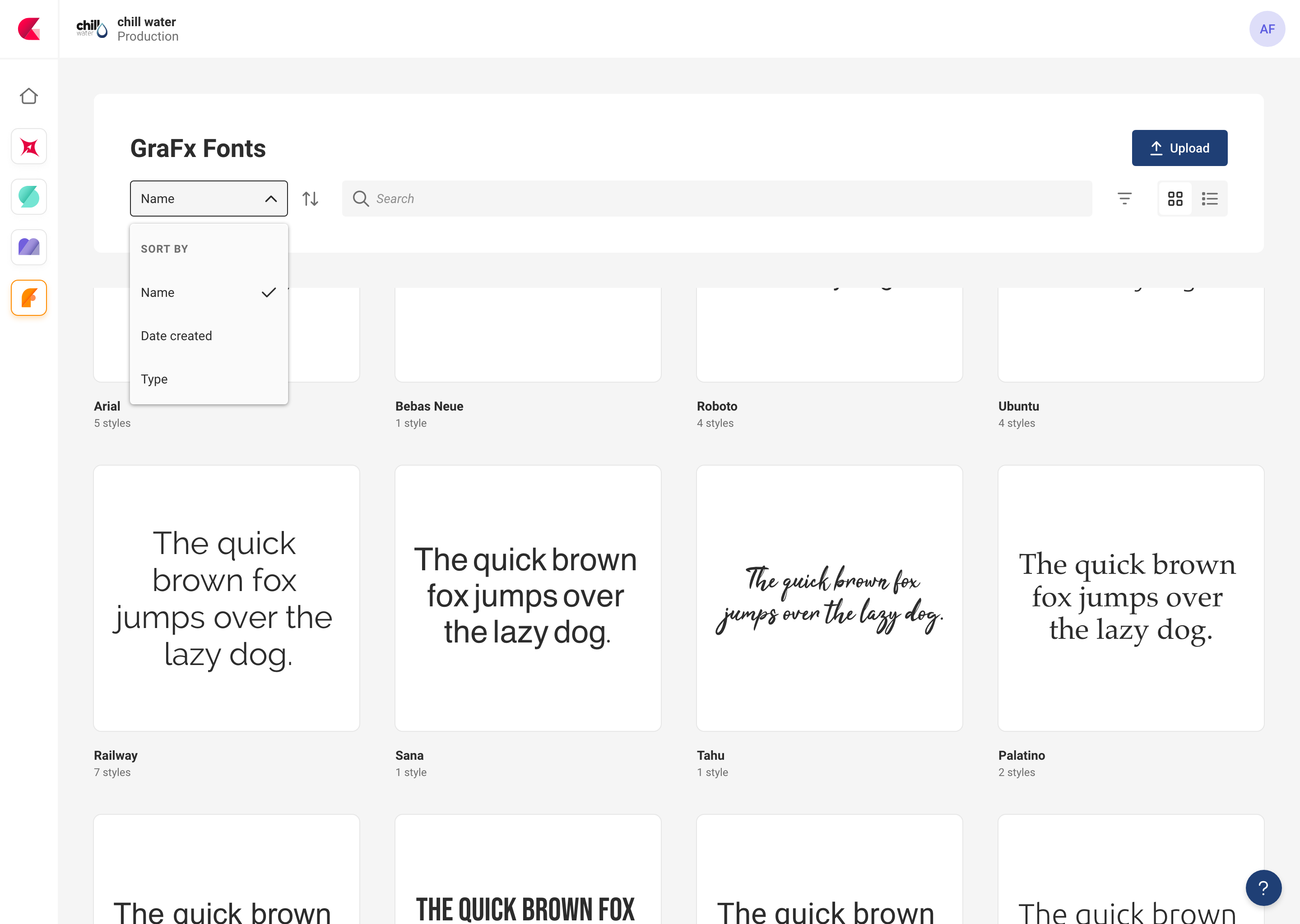The width and height of the screenshot is (1300, 924).
Task: Toggle sort direction arrows
Action: [x=310, y=199]
